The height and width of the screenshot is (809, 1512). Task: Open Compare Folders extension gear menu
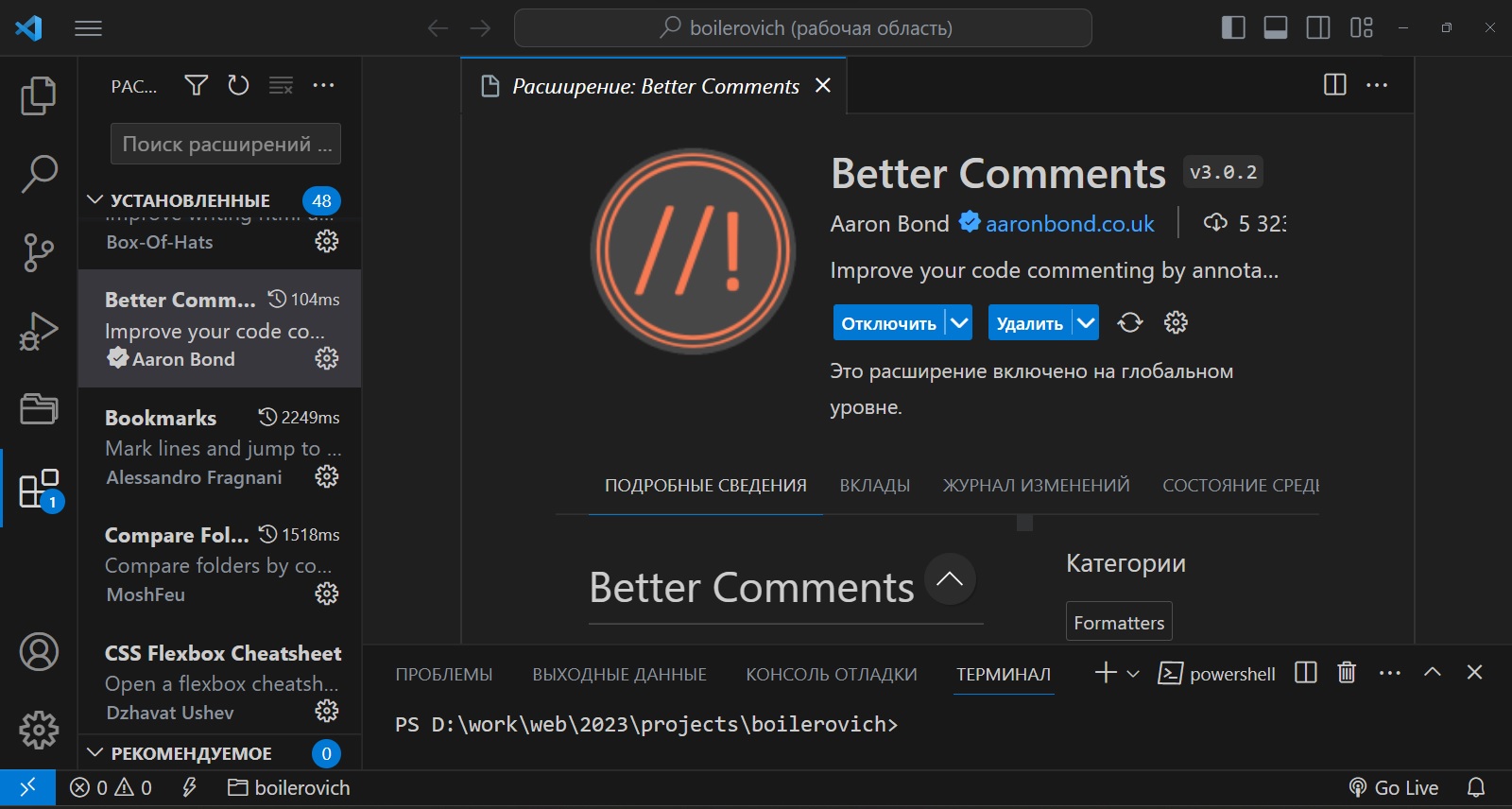coord(327,594)
